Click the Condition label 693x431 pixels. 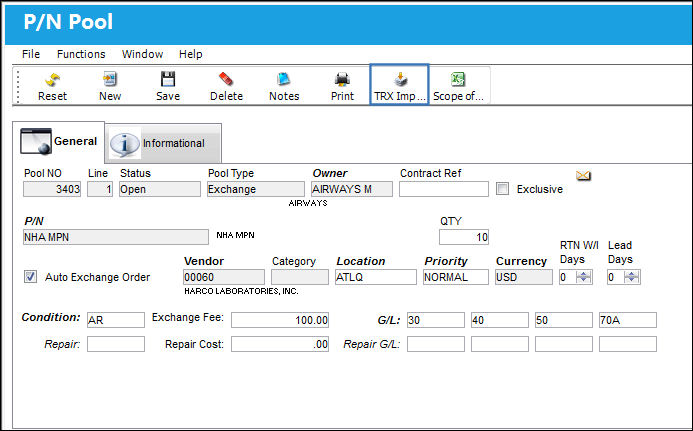pos(51,317)
